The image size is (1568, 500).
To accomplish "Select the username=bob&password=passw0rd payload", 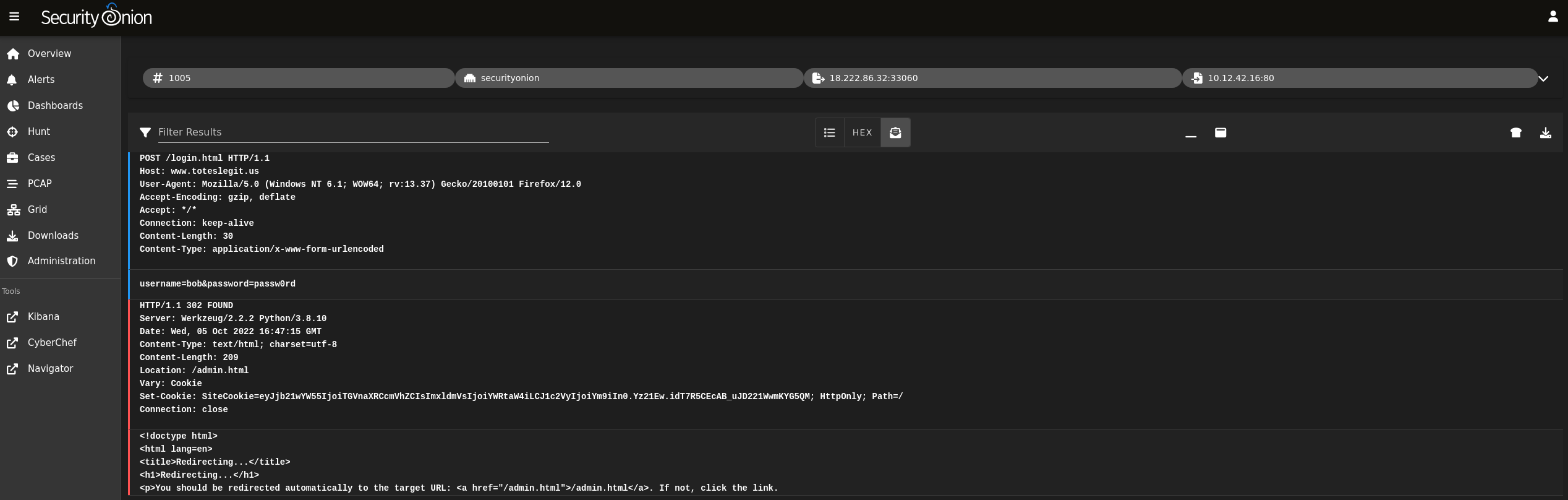I will pyautogui.click(x=218, y=284).
